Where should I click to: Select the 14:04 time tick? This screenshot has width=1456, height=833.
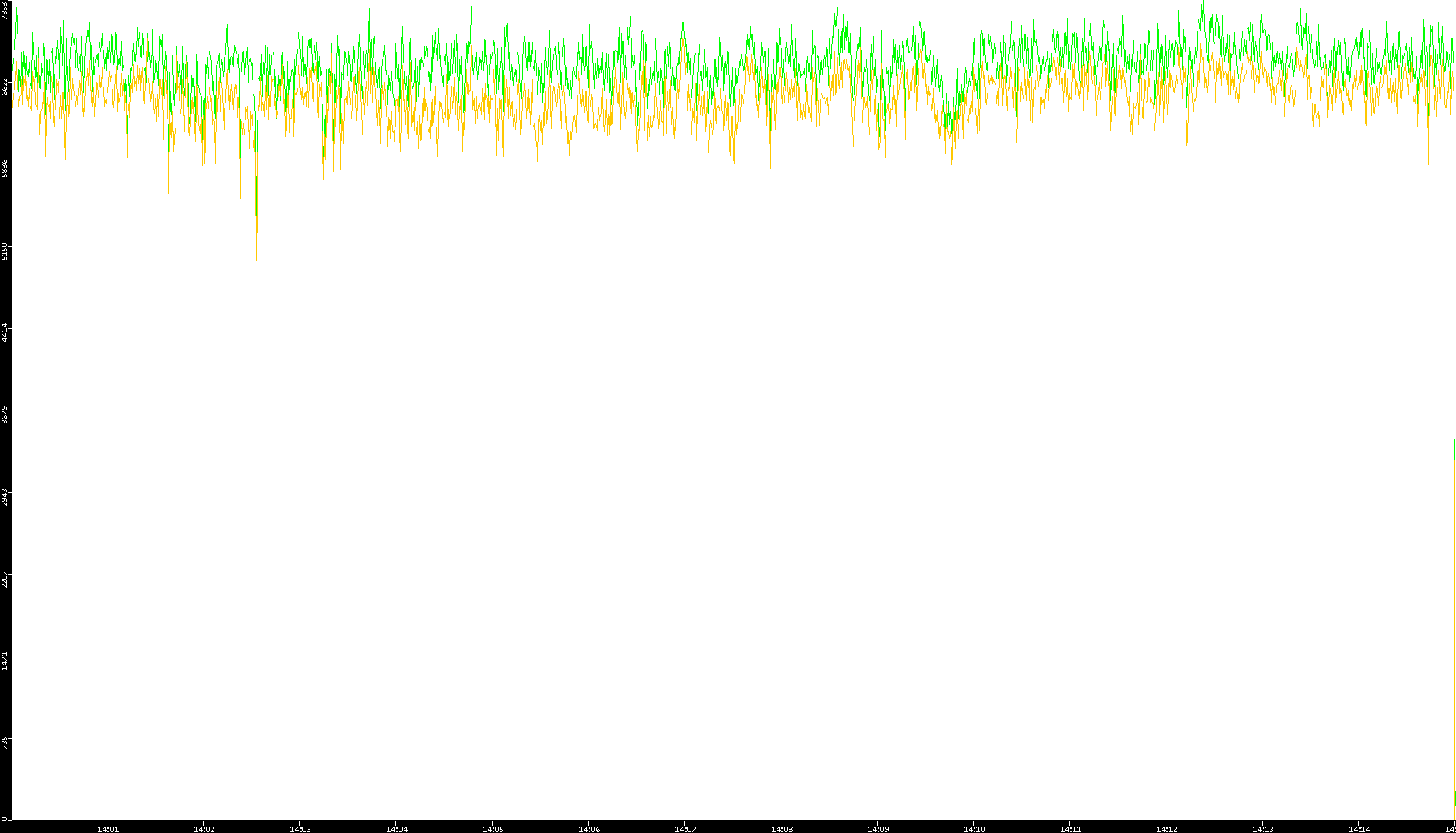[396, 829]
